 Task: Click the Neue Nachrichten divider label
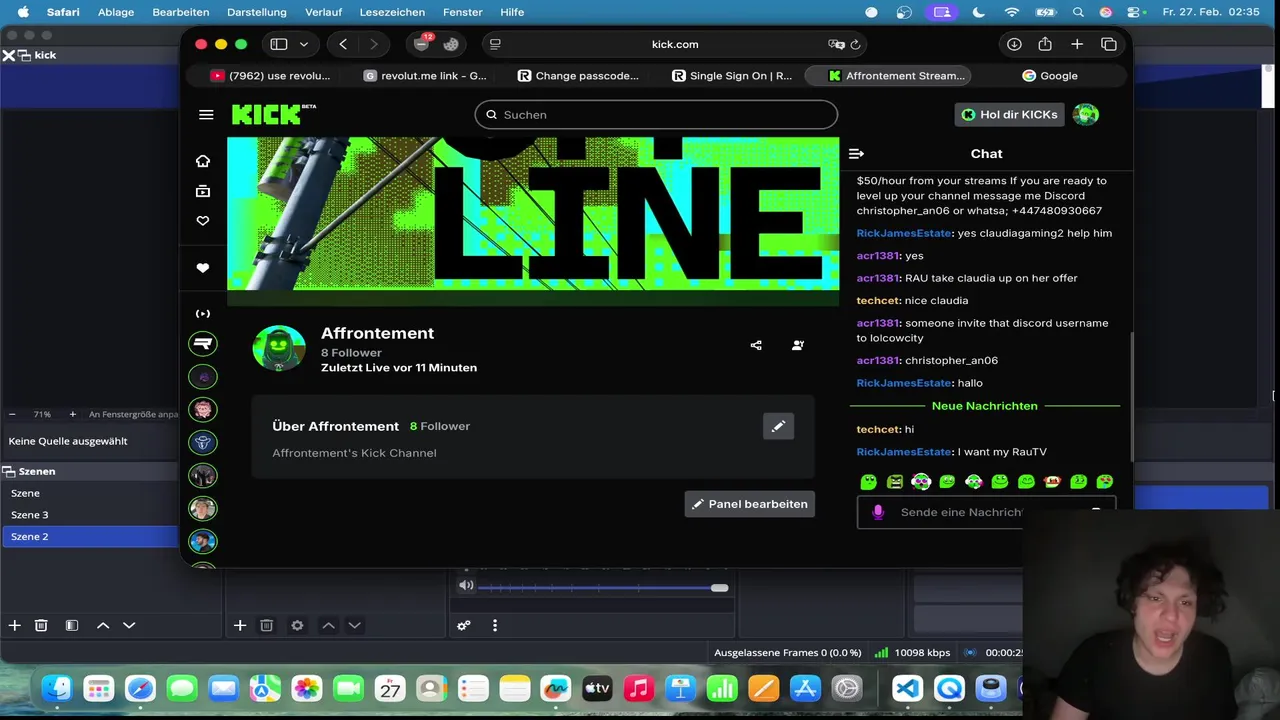(x=985, y=406)
